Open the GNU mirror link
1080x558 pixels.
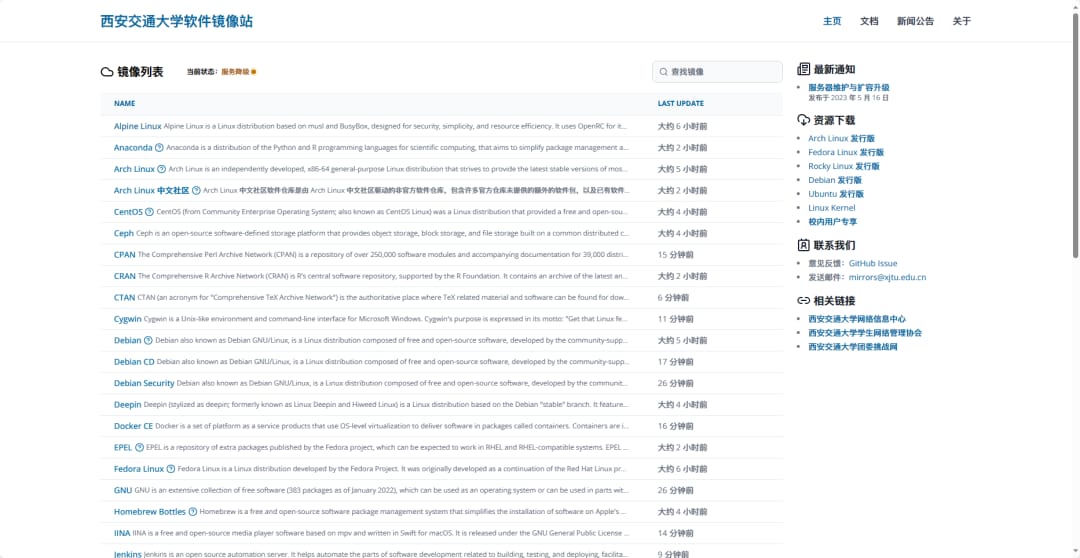click(123, 490)
